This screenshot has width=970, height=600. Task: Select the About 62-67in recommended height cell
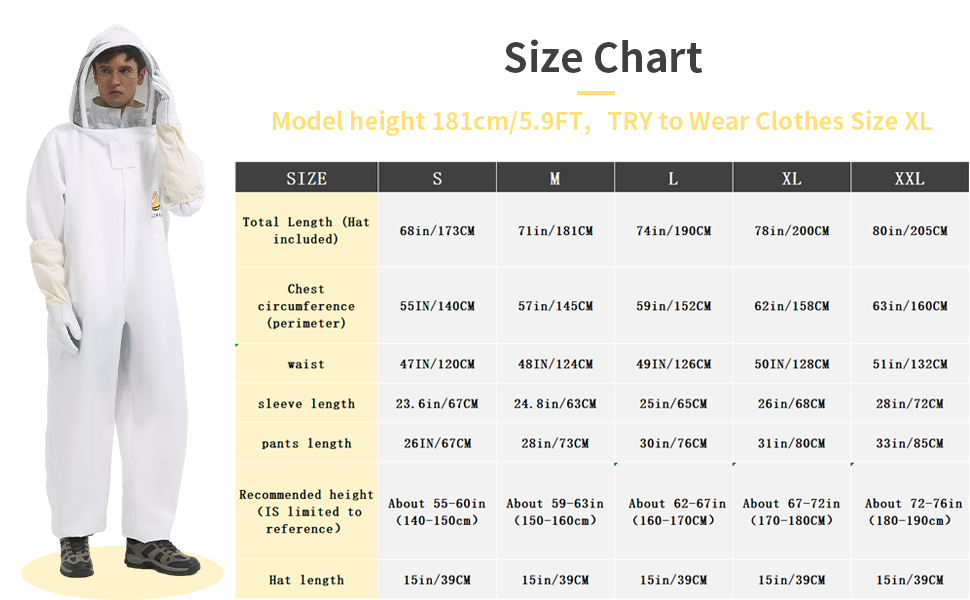(x=673, y=511)
